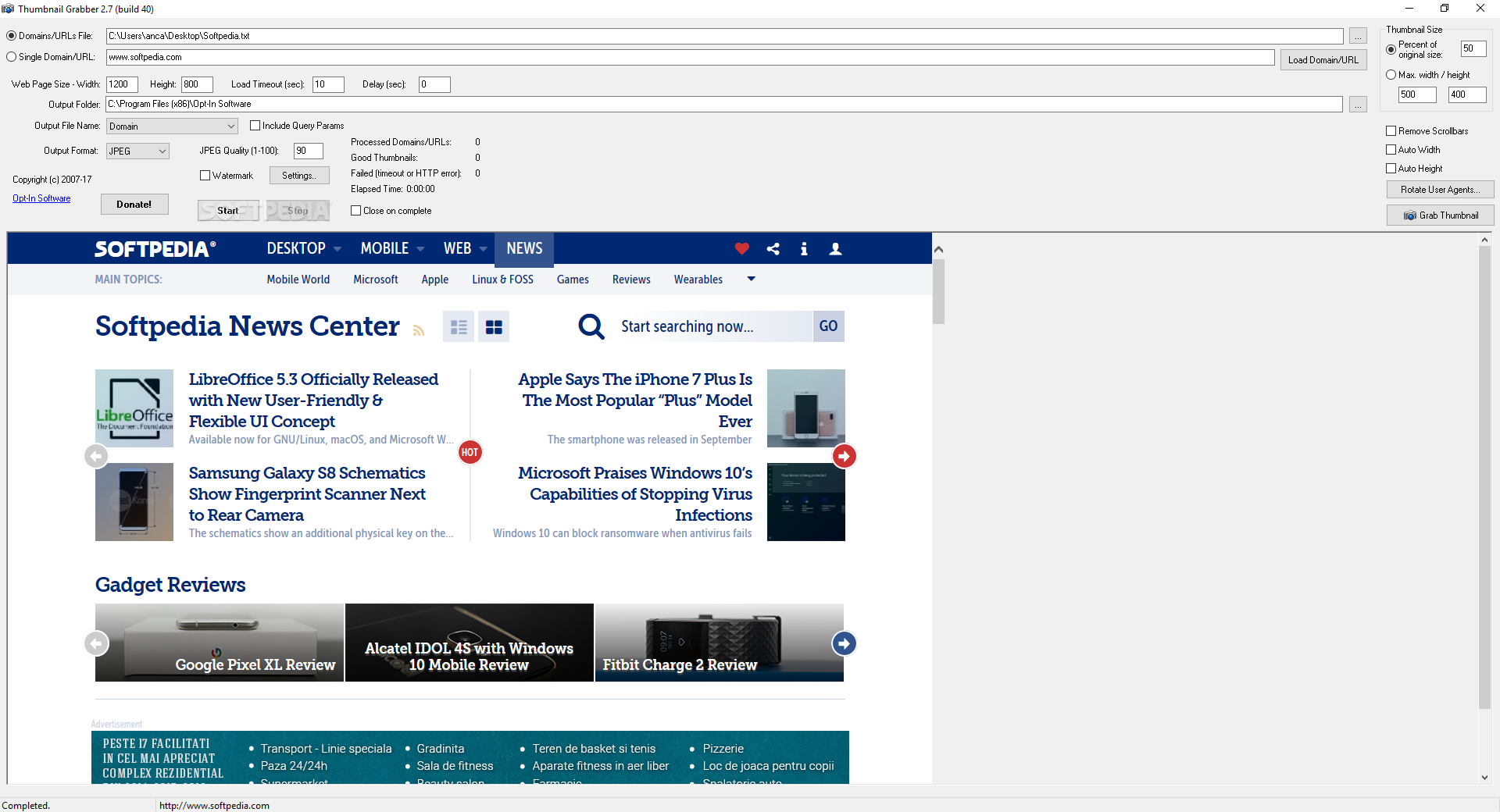
Task: Click the Start button
Action: coord(228,211)
